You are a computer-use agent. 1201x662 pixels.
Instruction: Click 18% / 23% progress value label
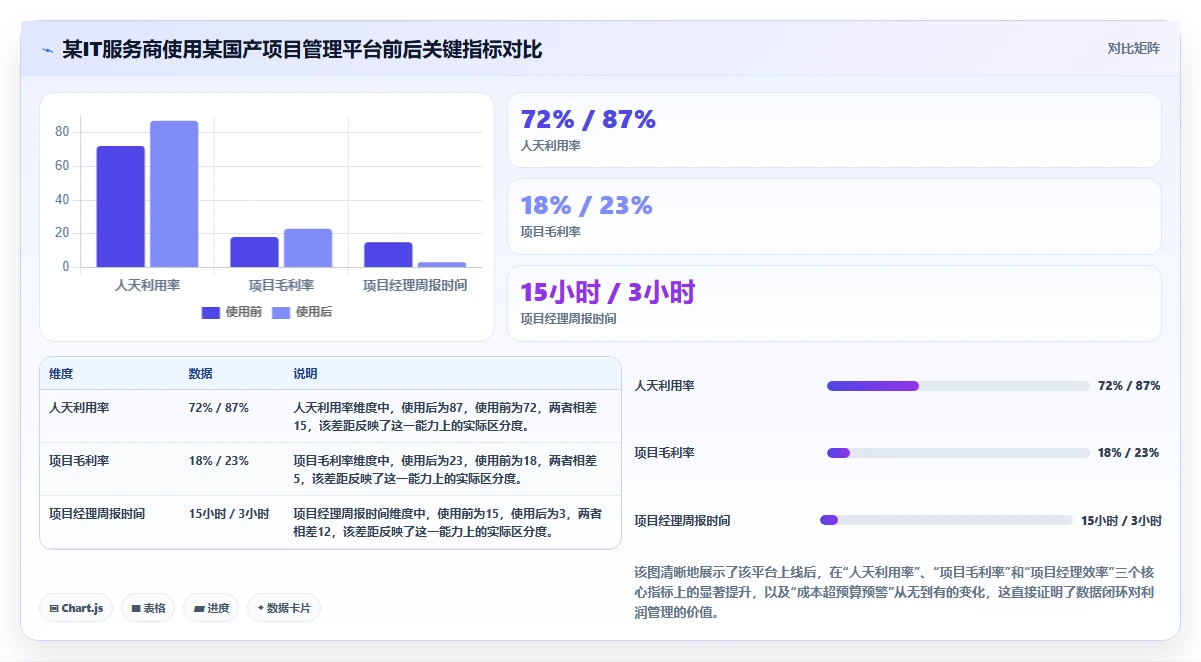tap(1129, 453)
